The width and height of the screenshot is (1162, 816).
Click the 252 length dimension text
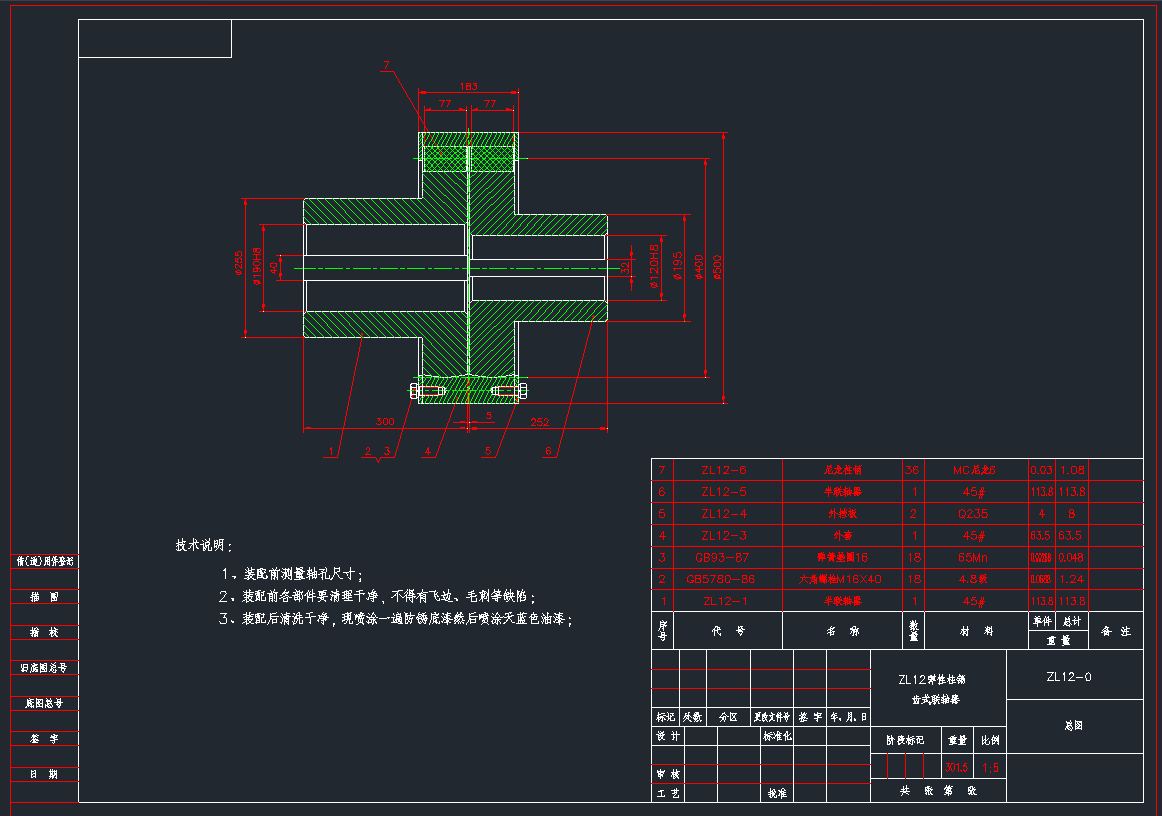[540, 421]
